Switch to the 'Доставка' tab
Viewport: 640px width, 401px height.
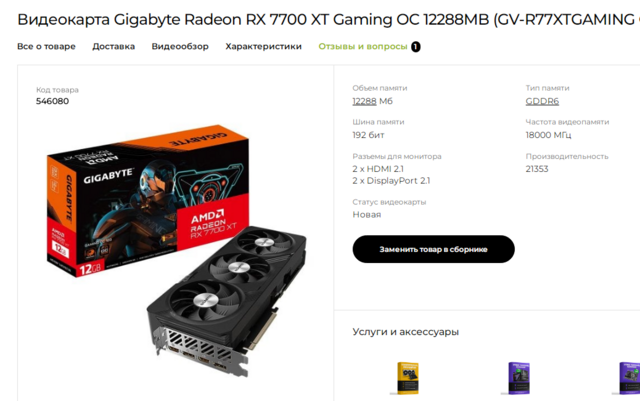(x=113, y=47)
